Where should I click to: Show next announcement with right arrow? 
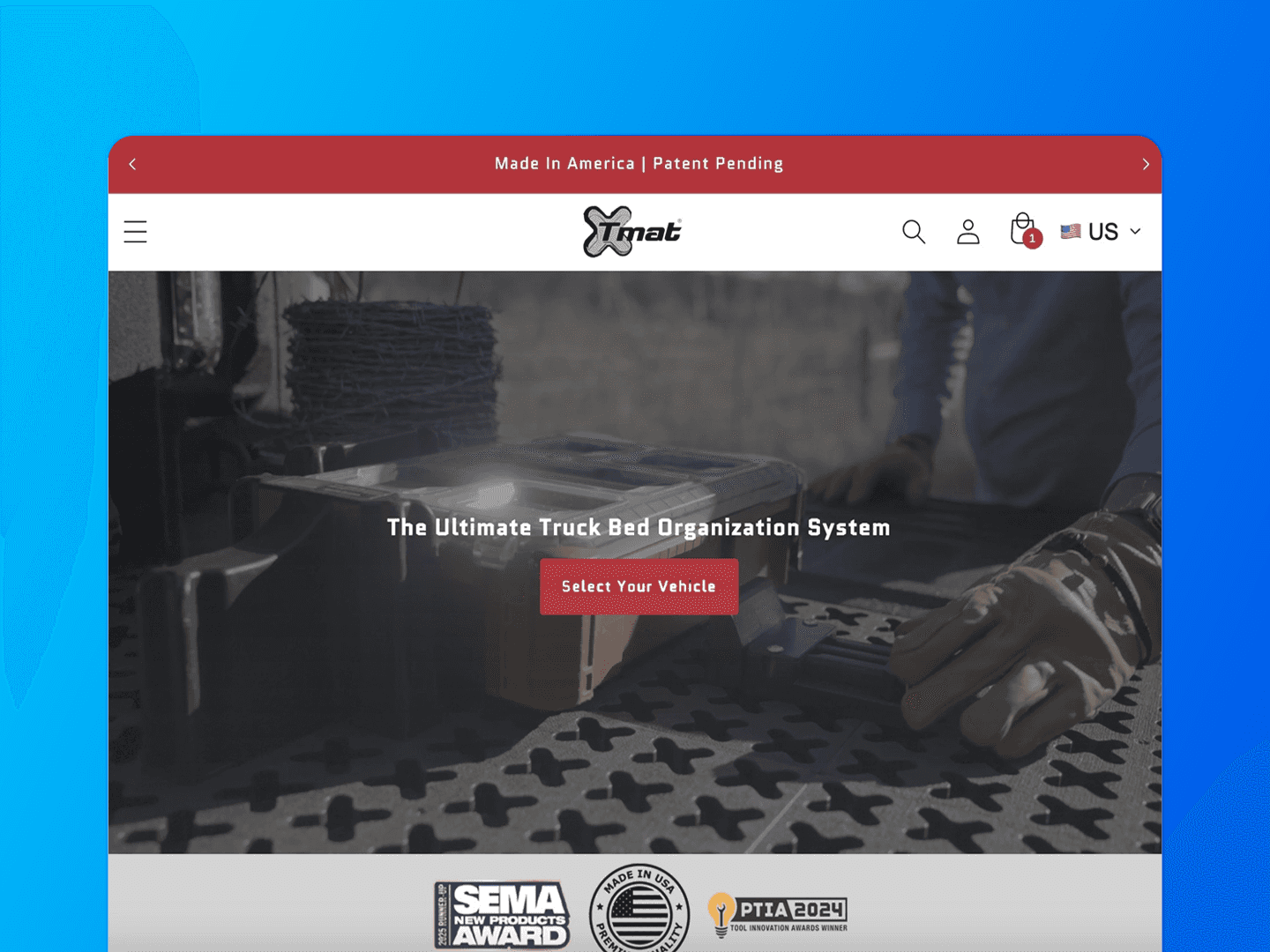pos(1146,164)
